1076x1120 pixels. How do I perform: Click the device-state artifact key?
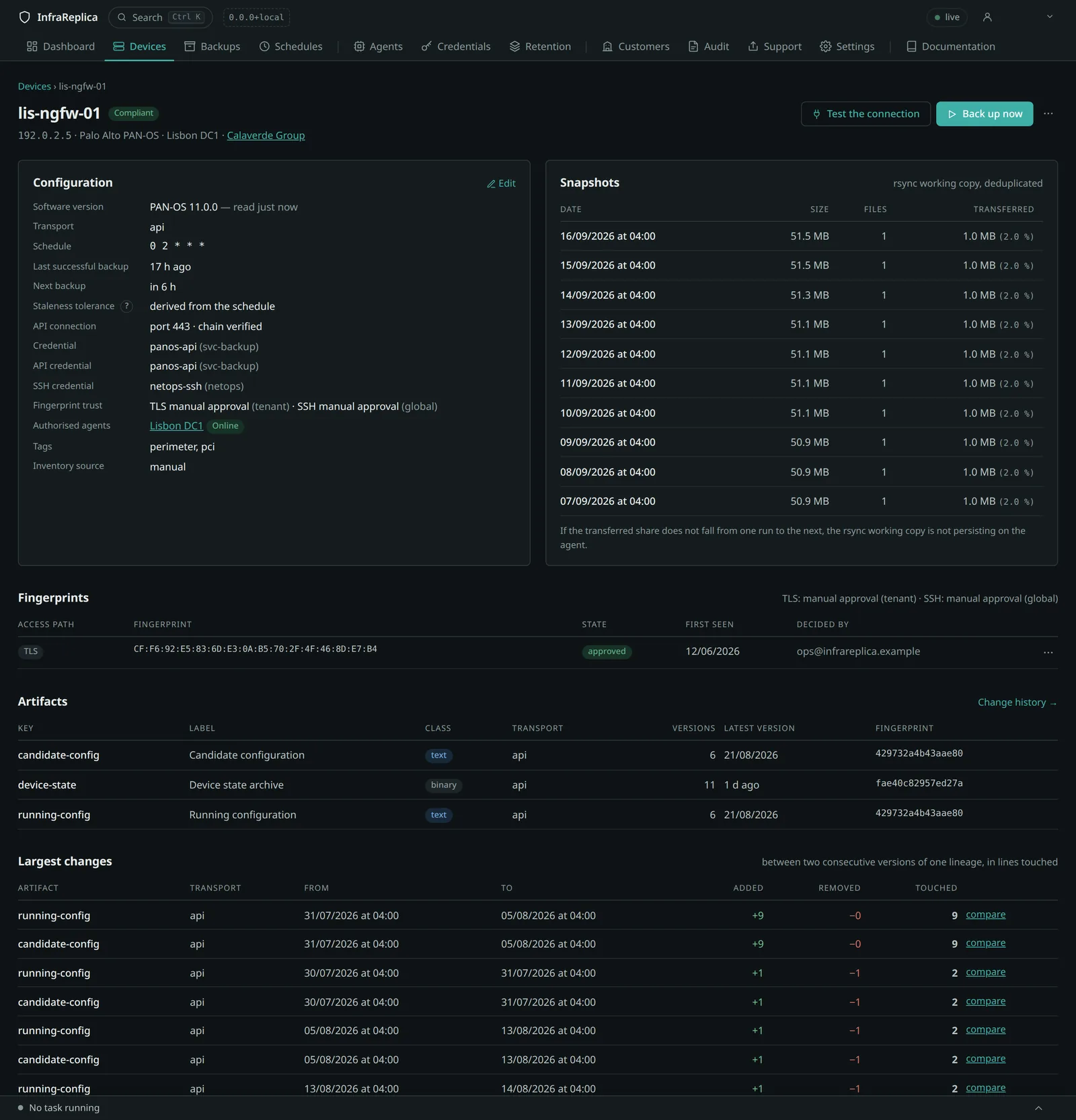[47, 785]
